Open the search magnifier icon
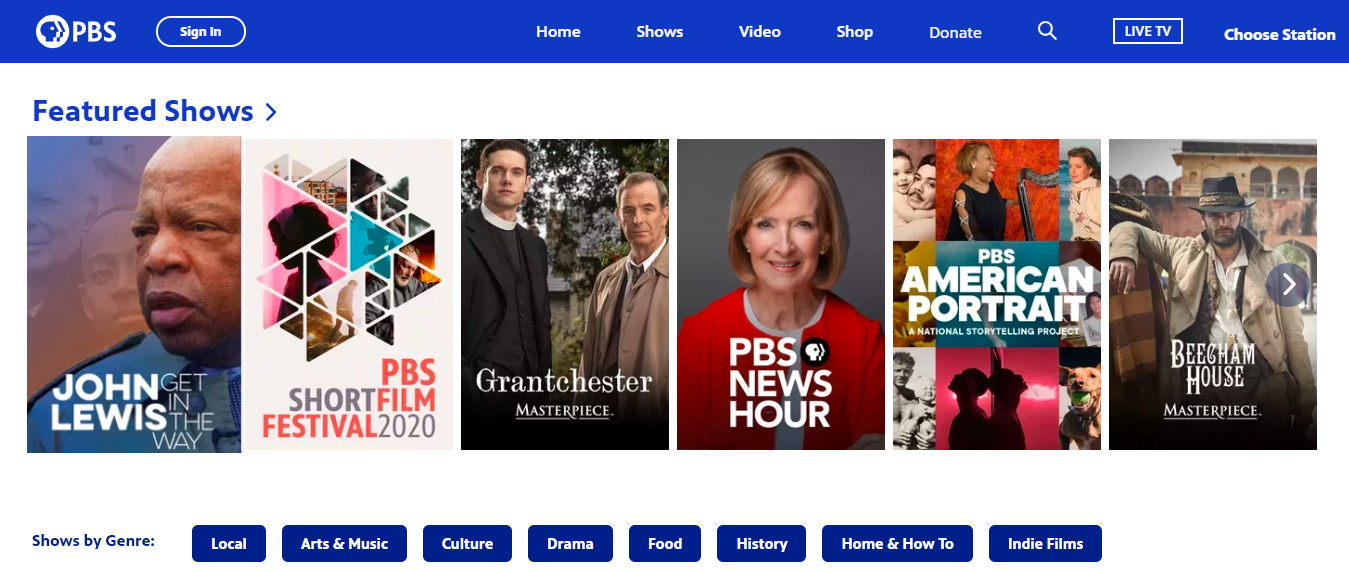The height and width of the screenshot is (572, 1349). click(x=1047, y=31)
